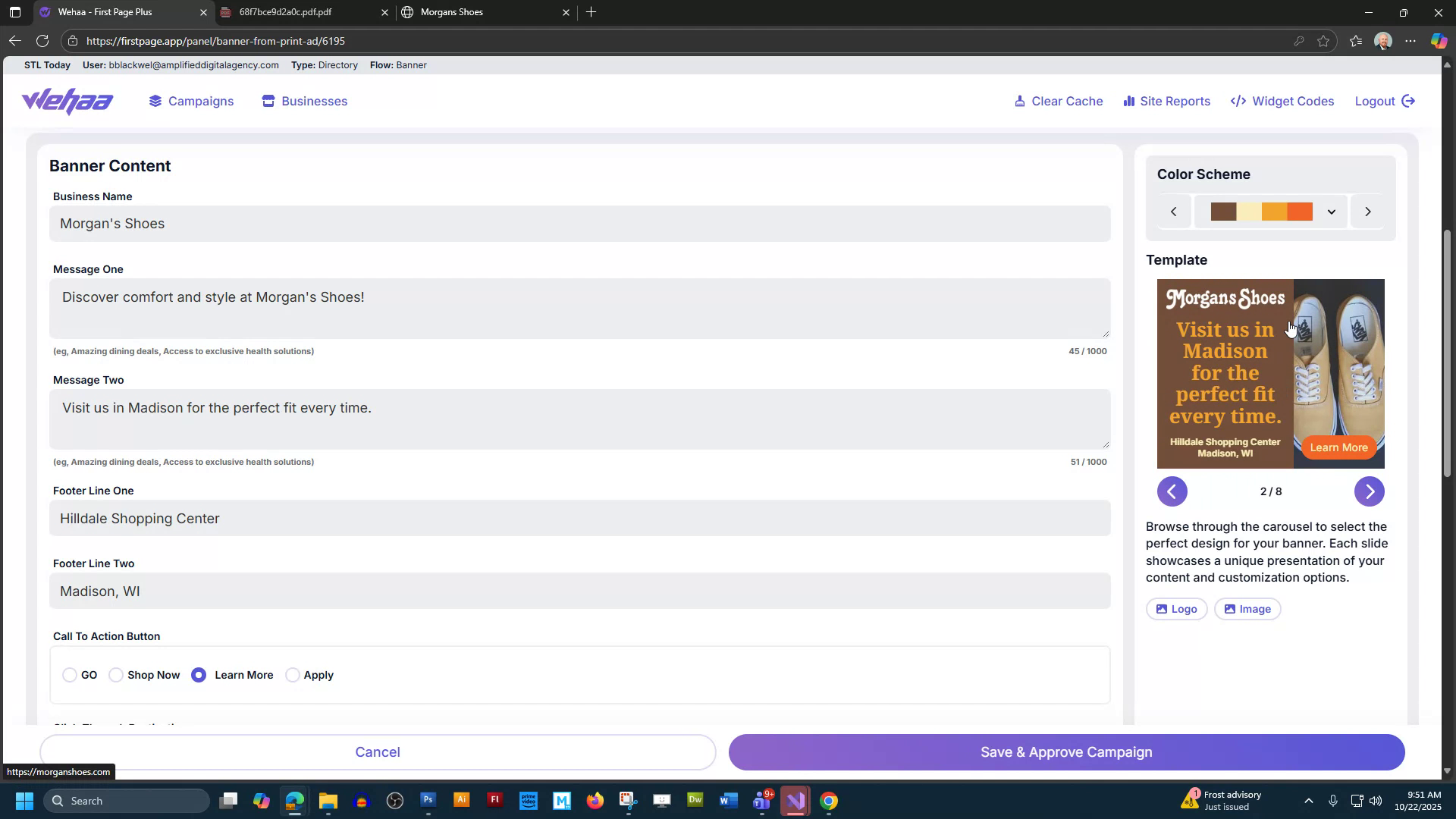Advance to the next banner template
The width and height of the screenshot is (1456, 819).
pyautogui.click(x=1369, y=491)
